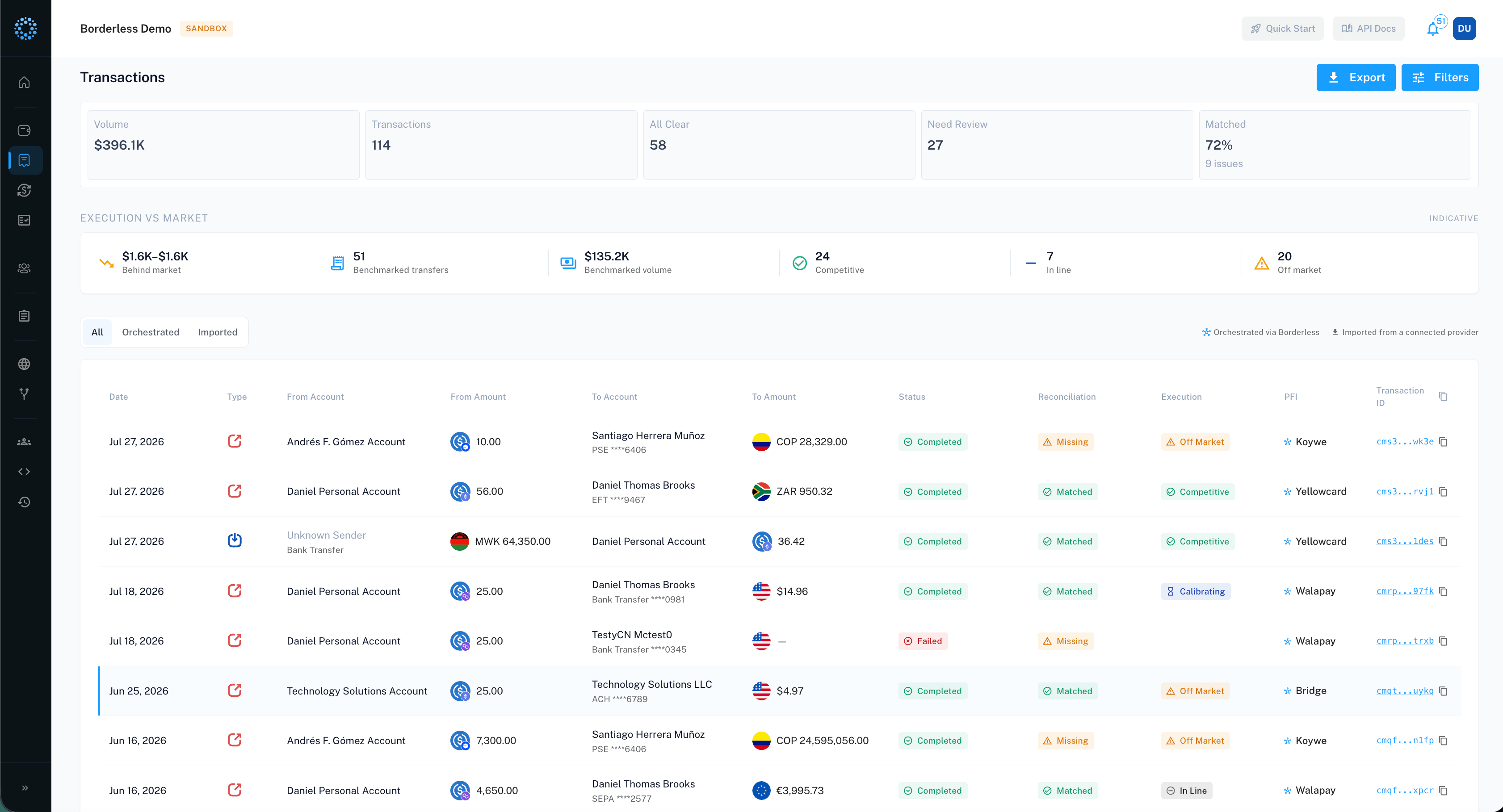Copy transaction ID cmqt...uykq

(x=1442, y=691)
